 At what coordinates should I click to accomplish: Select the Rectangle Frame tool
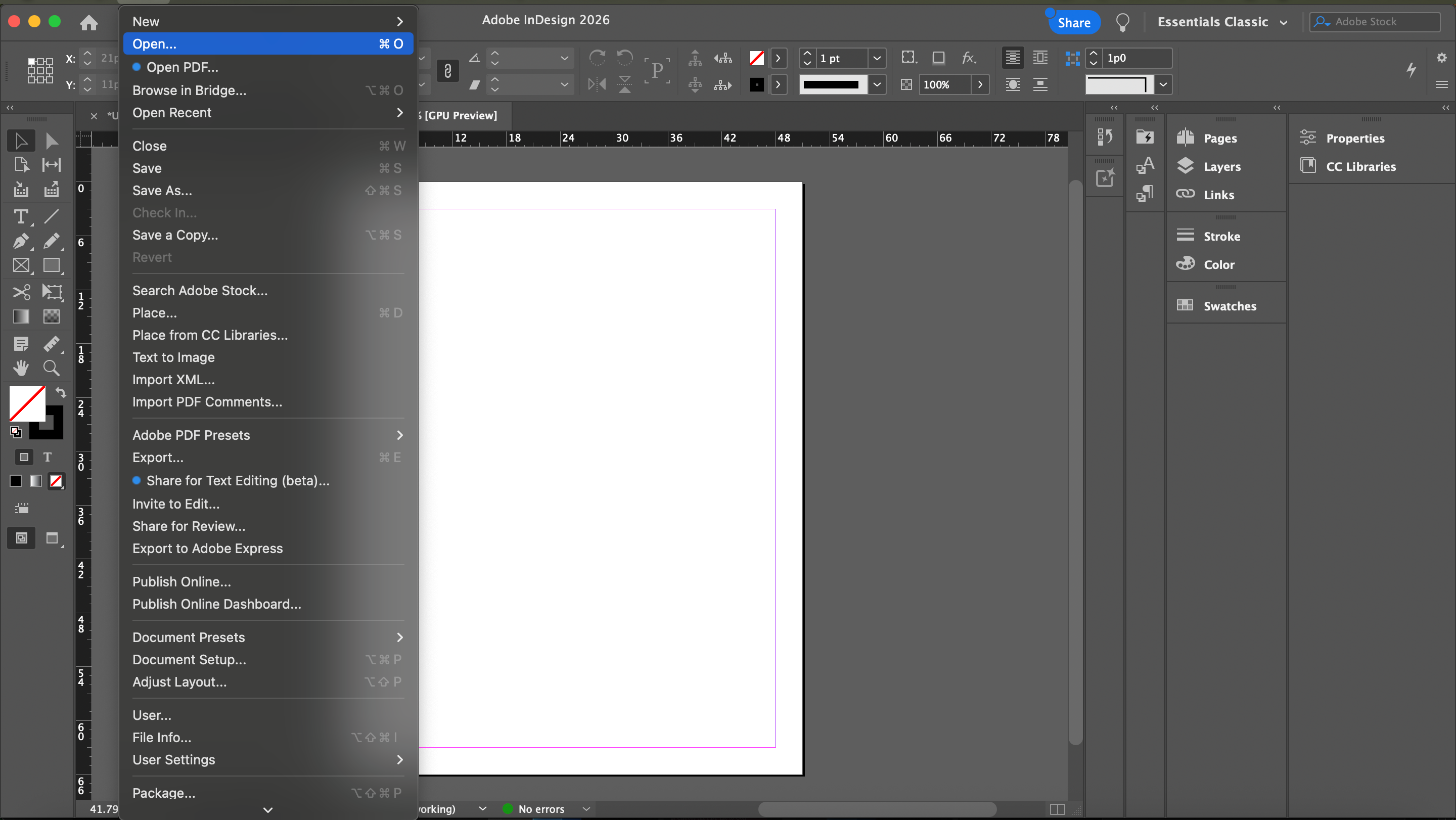tap(21, 265)
